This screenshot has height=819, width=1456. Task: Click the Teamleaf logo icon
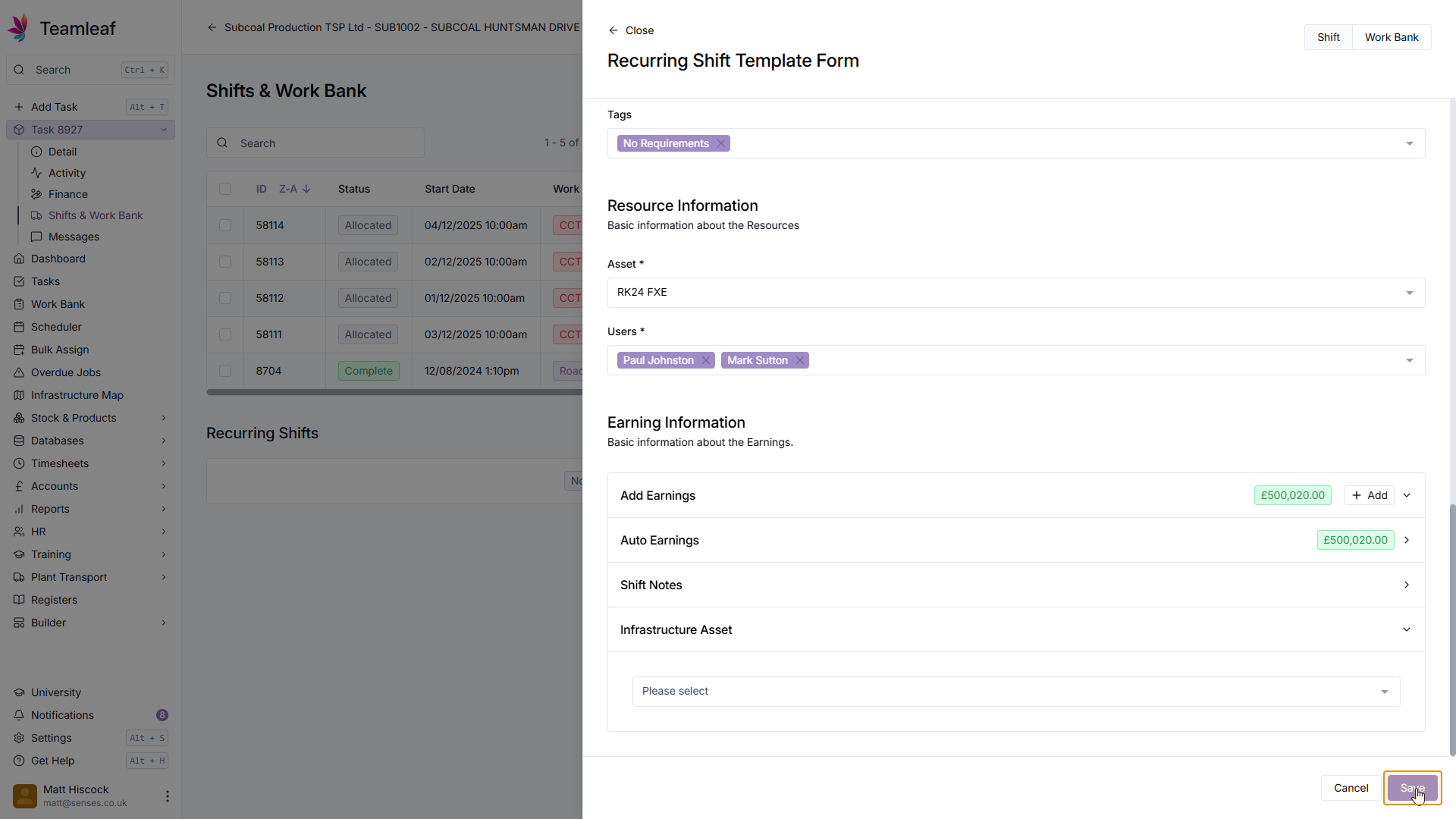click(x=19, y=28)
